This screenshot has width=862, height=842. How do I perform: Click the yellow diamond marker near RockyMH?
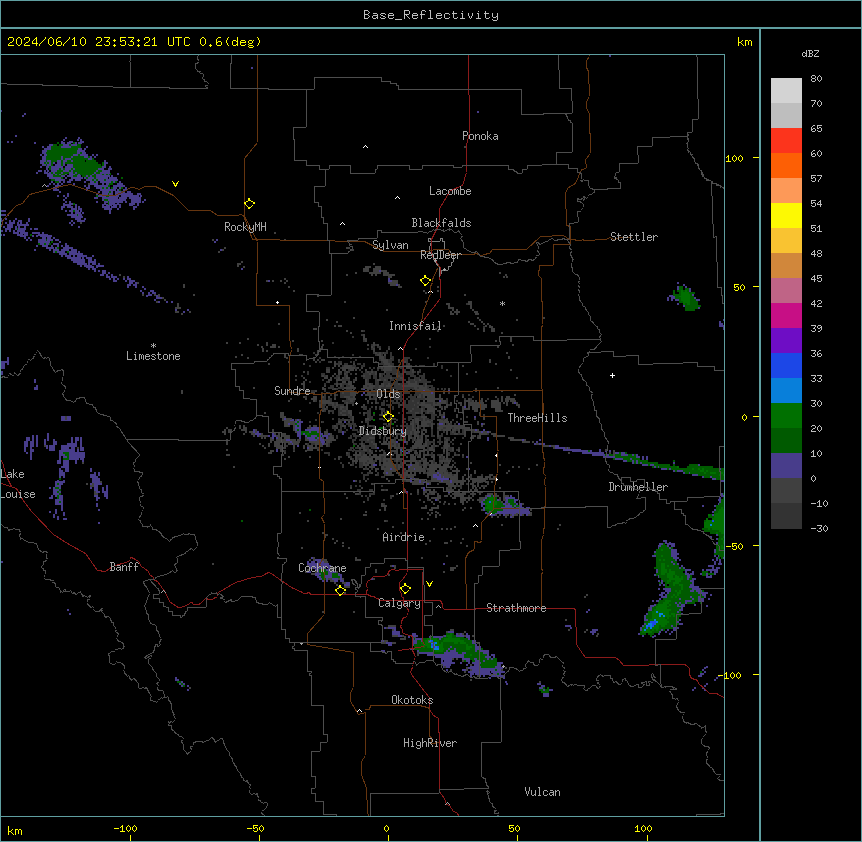point(249,204)
